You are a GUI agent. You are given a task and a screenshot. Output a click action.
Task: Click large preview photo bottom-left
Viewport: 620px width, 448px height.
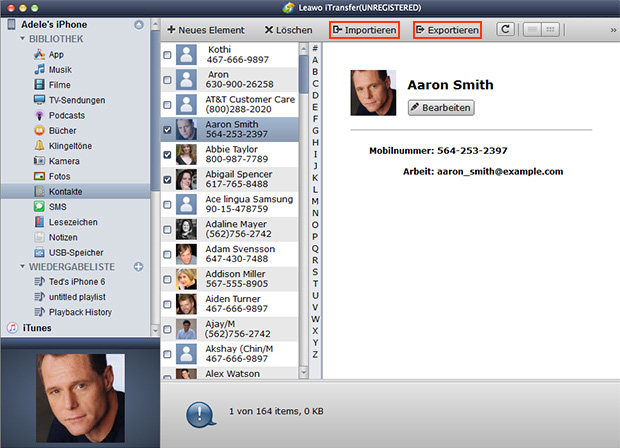[80, 398]
